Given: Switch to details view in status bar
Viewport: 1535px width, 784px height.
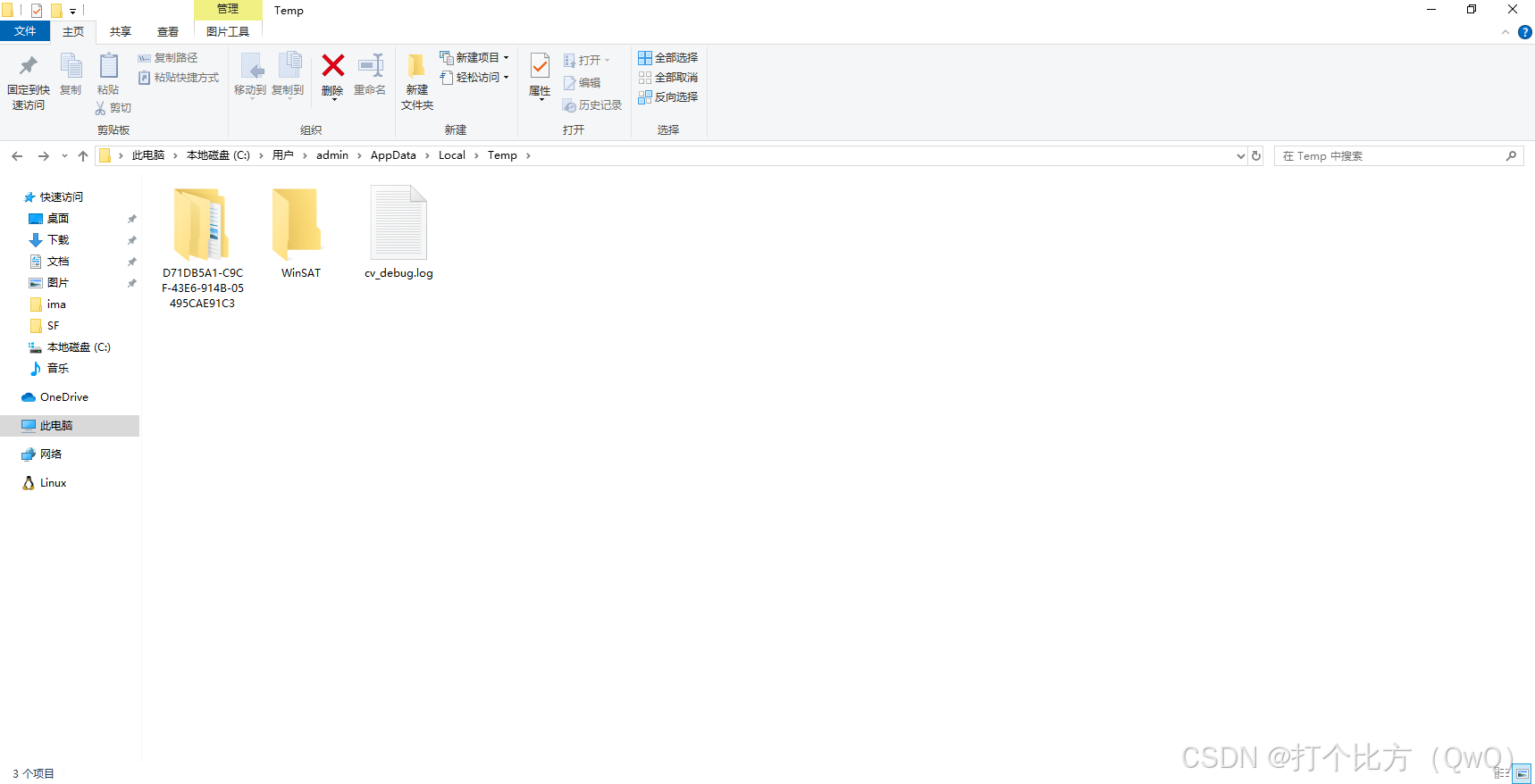Looking at the screenshot, I should tap(1502, 773).
